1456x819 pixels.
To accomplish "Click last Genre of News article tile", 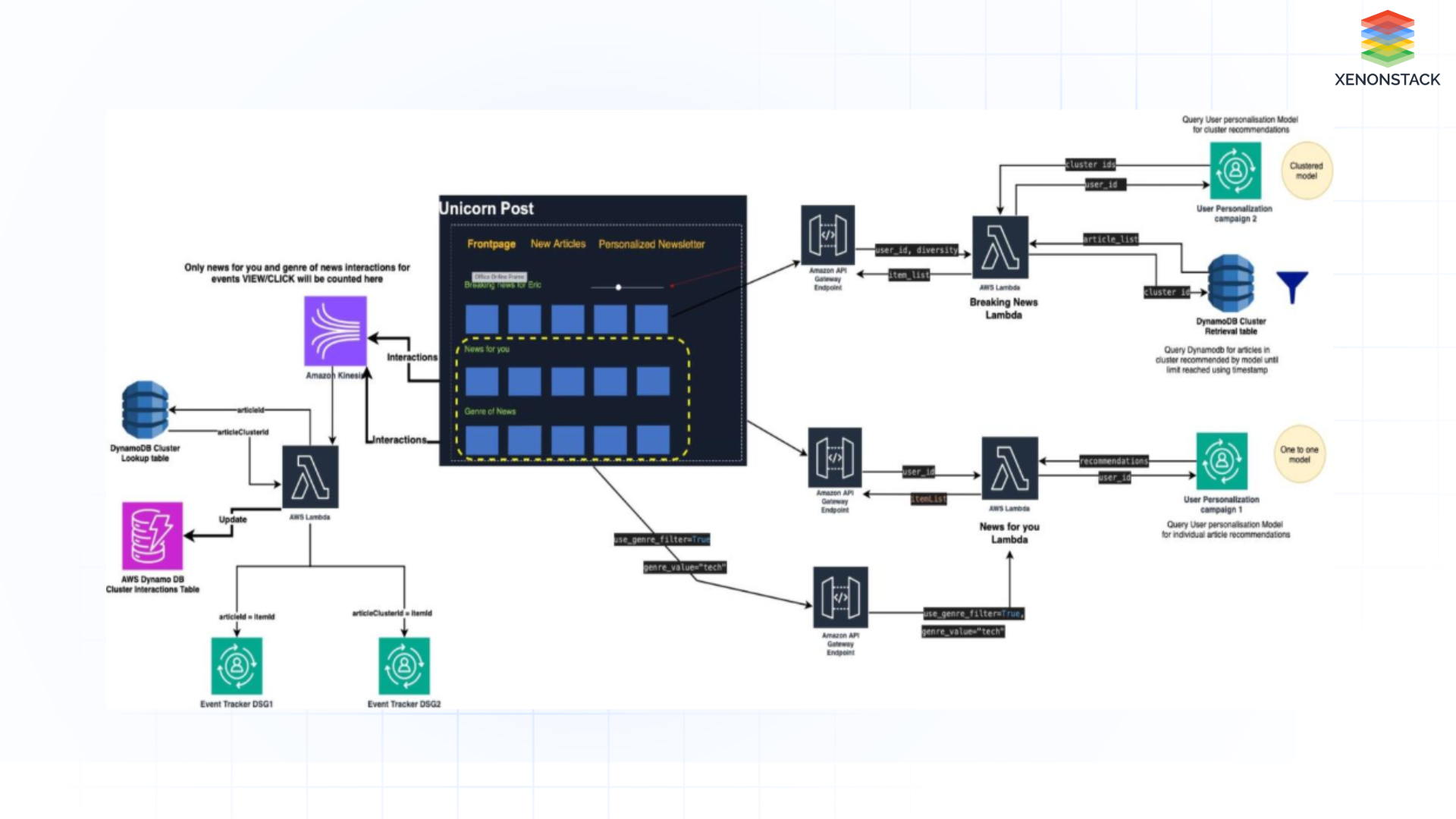I will tap(653, 441).
